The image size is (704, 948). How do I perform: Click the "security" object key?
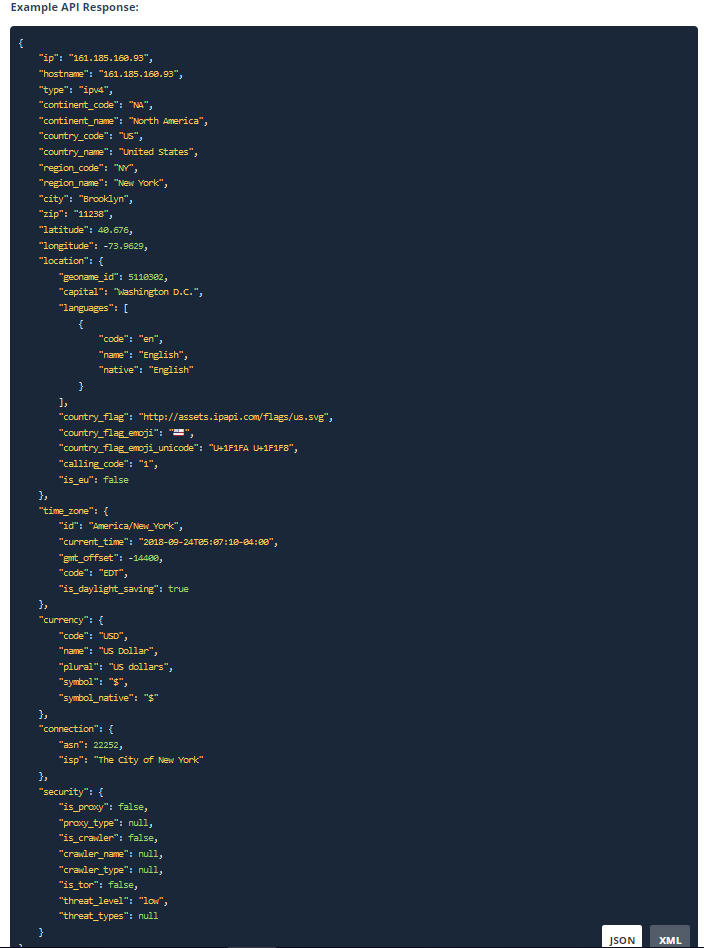coord(64,791)
